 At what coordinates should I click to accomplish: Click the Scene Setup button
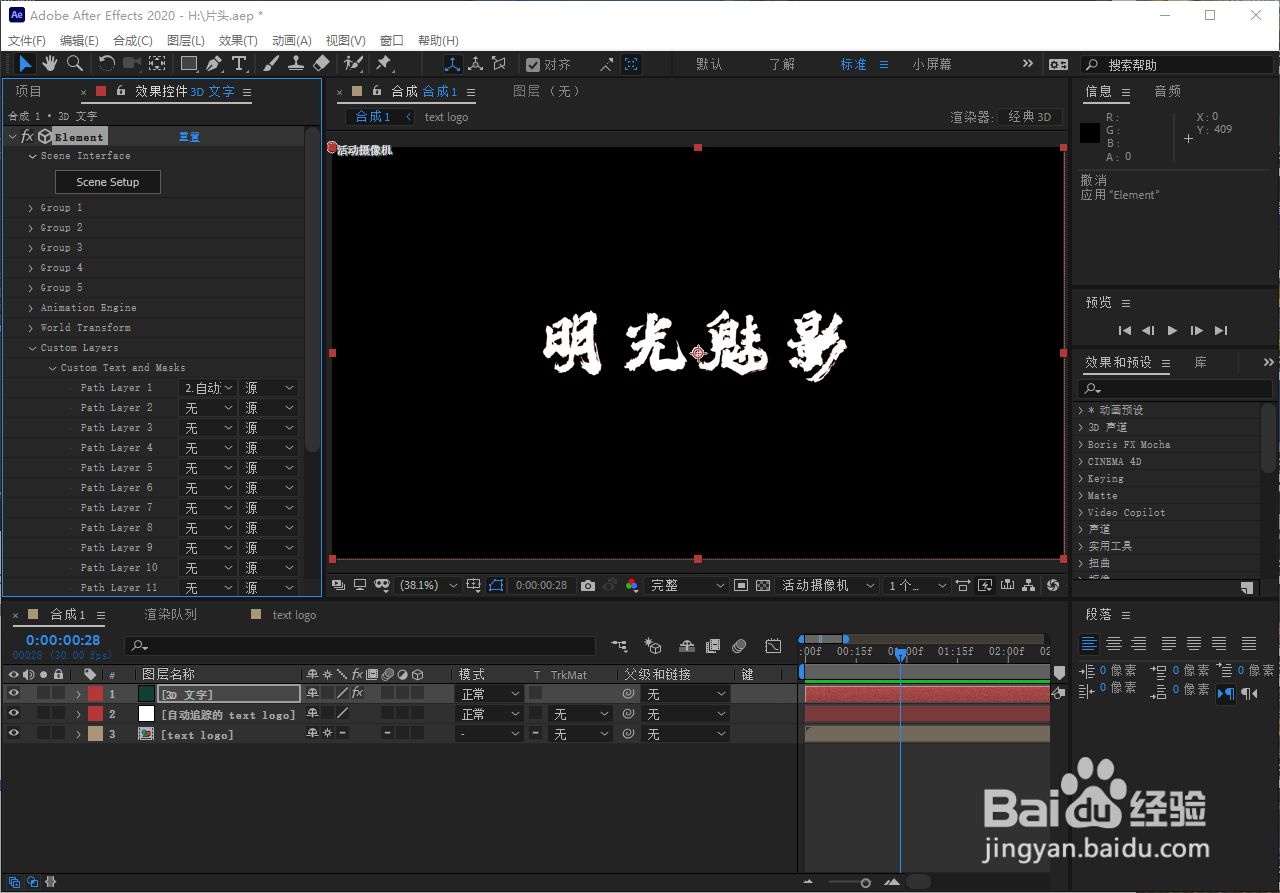tap(107, 181)
